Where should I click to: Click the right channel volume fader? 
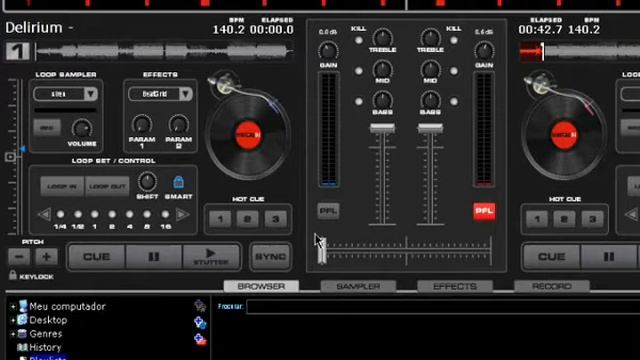(430, 129)
